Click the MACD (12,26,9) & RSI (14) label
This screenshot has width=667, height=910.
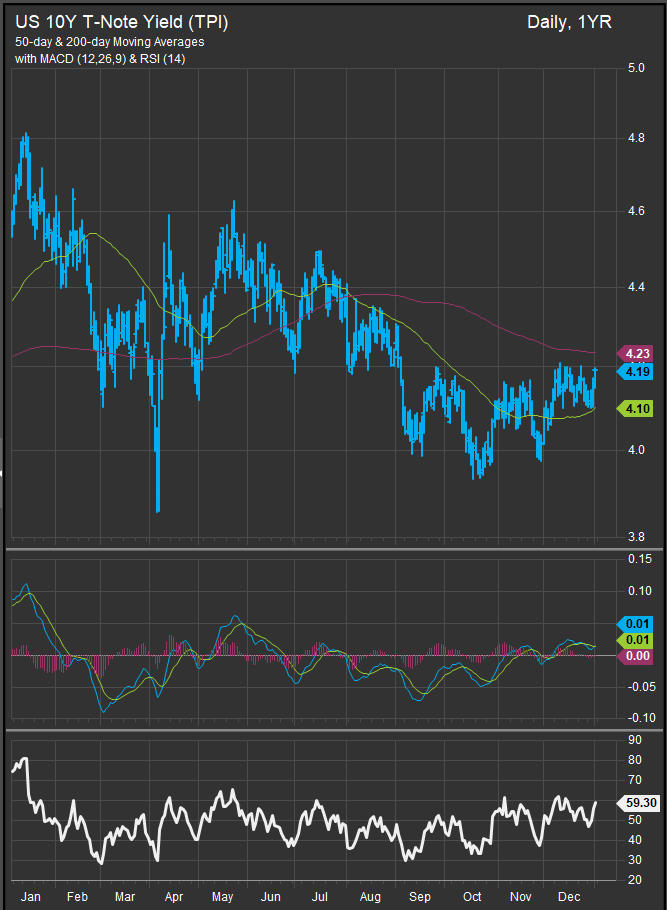[x=98, y=60]
